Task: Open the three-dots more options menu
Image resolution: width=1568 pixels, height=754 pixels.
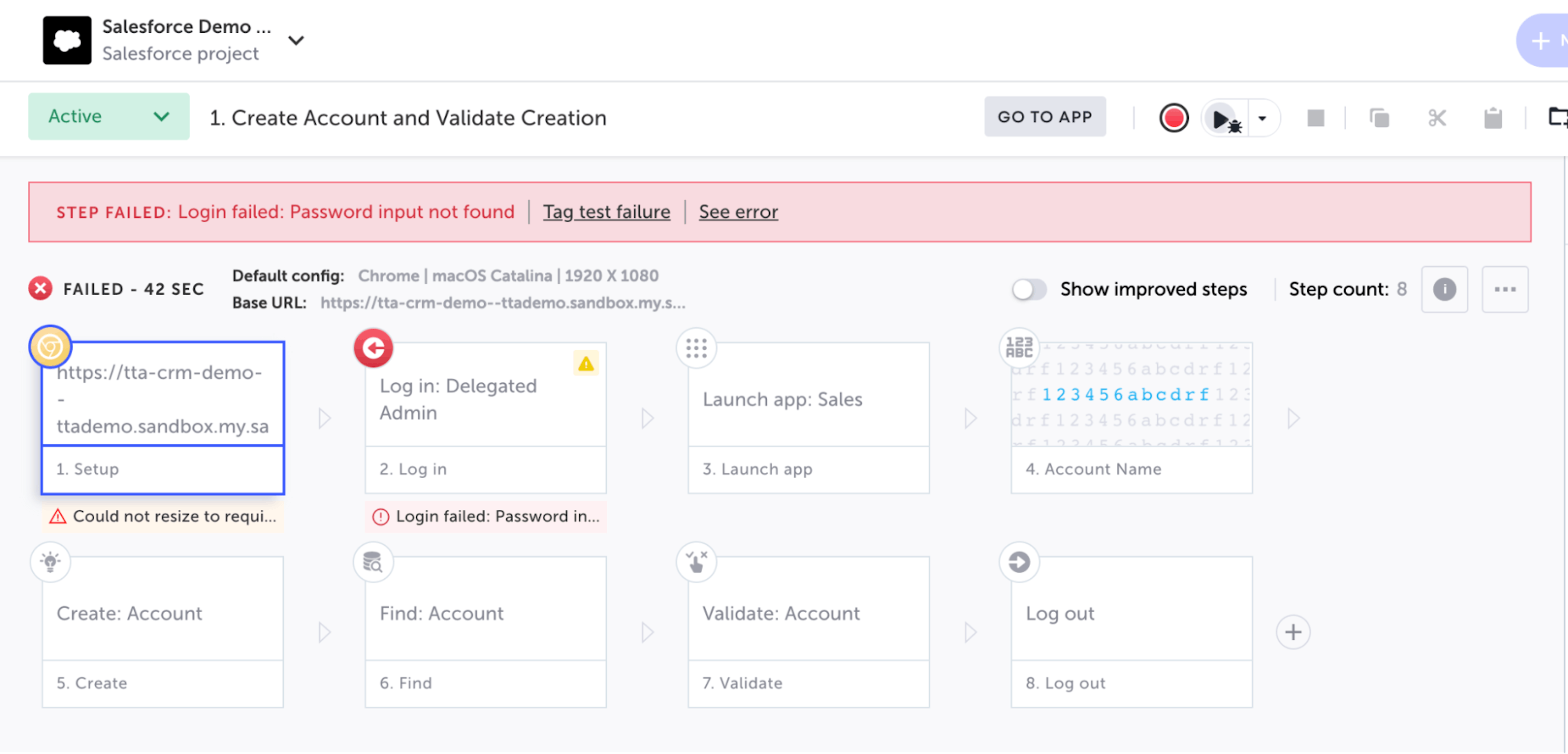Action: coord(1505,289)
